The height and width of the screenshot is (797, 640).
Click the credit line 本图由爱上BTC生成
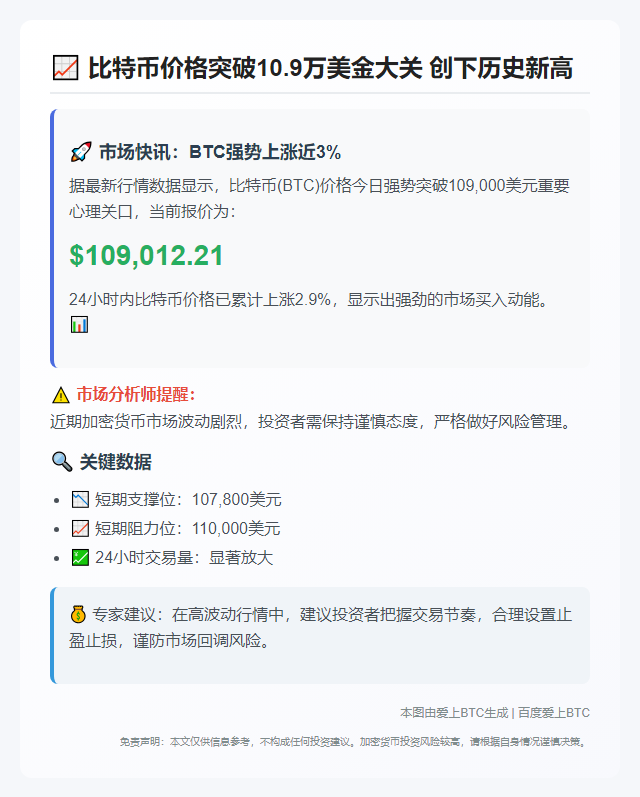click(x=454, y=713)
